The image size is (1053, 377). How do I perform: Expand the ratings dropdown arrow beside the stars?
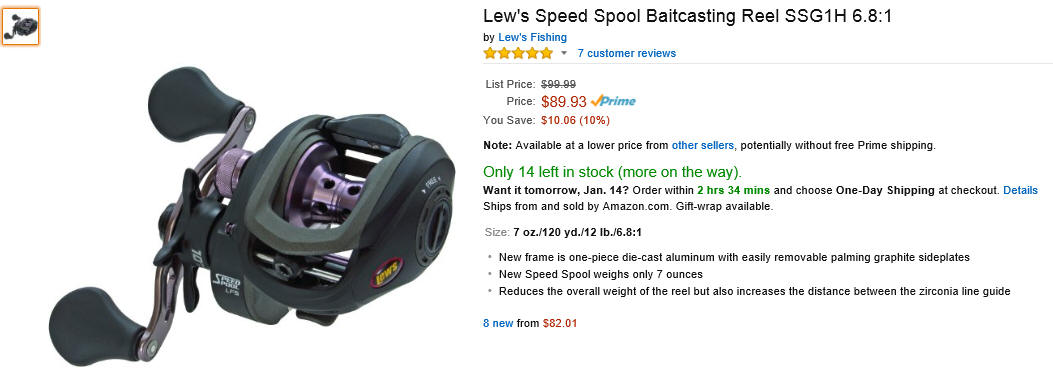(564, 53)
